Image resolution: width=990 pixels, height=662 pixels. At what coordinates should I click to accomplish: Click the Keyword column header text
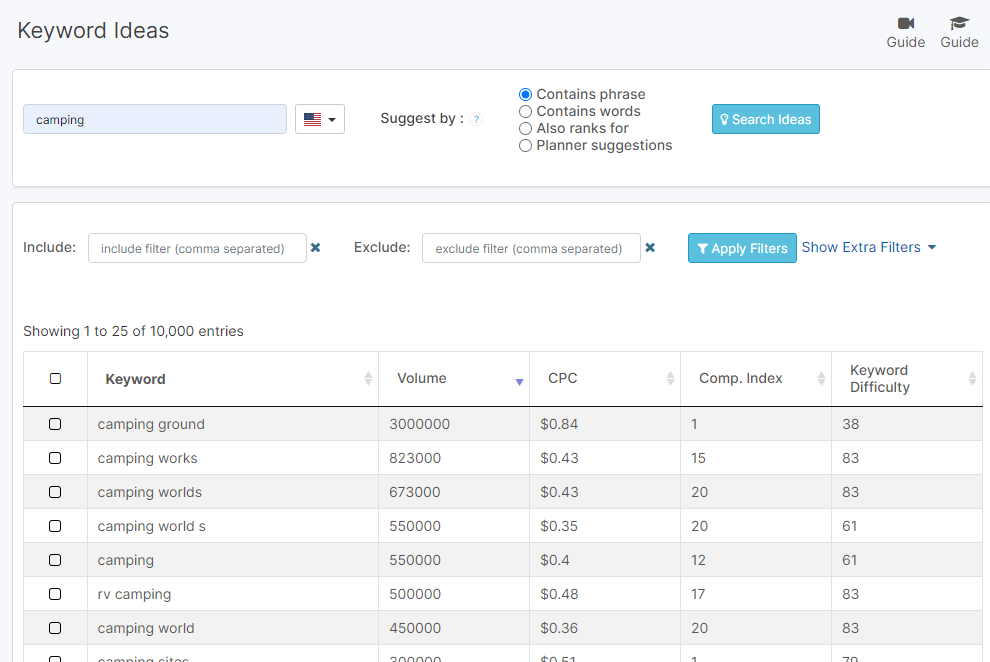(x=135, y=379)
